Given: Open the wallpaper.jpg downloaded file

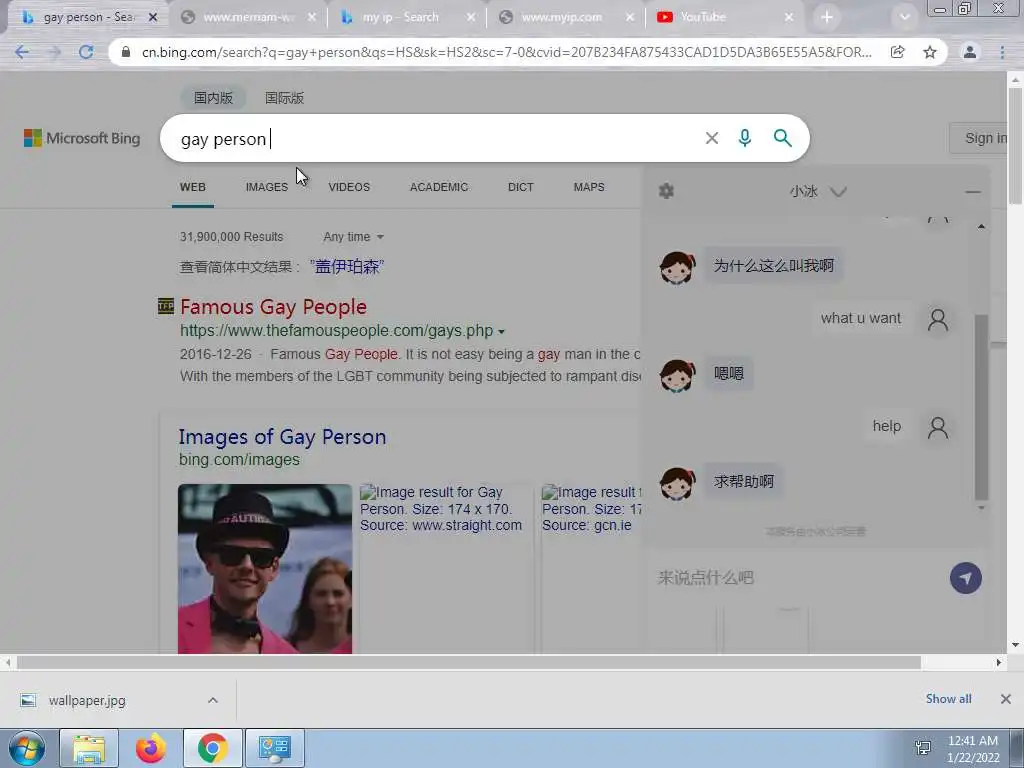Looking at the screenshot, I should (87, 700).
